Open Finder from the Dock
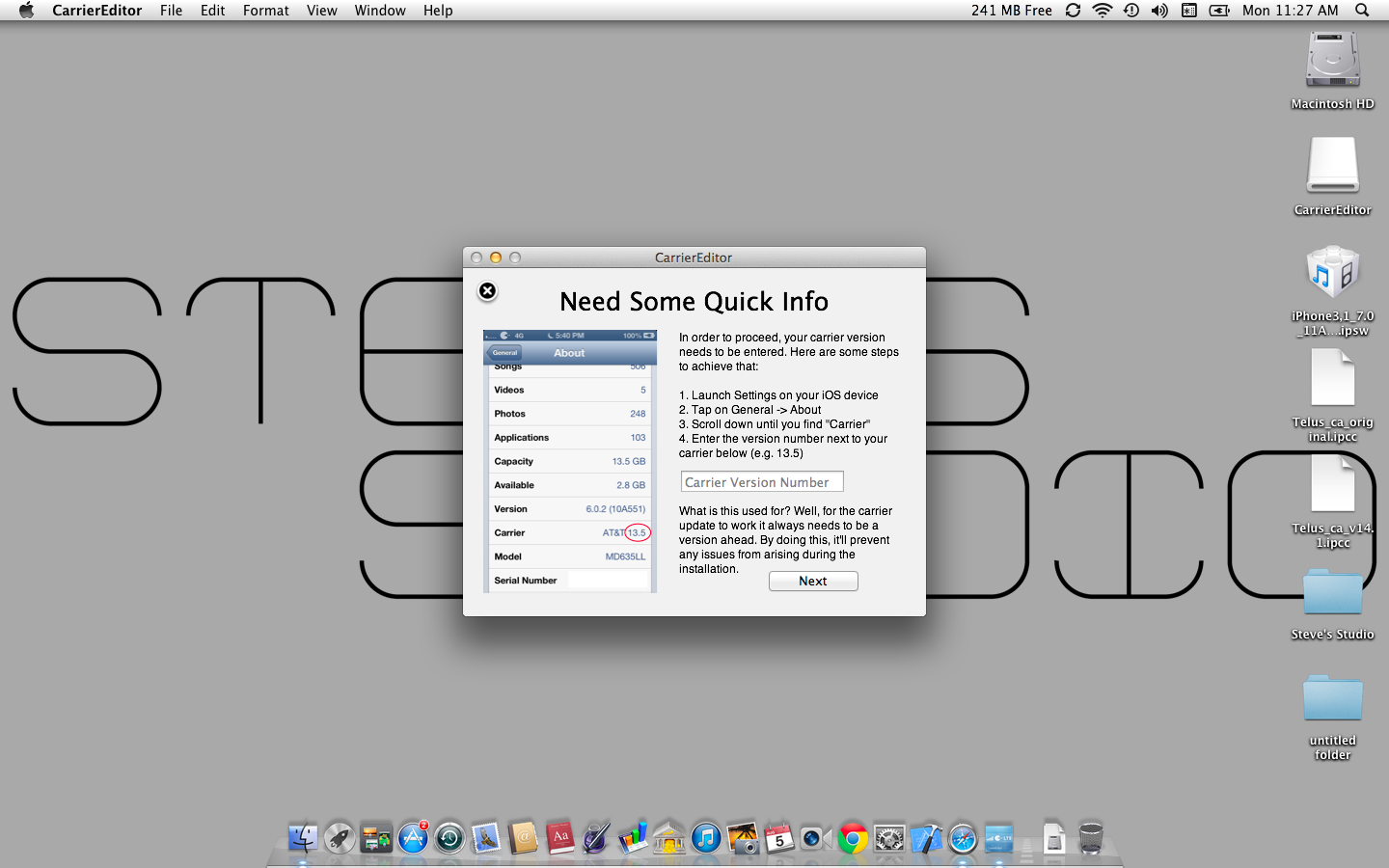The image size is (1389, 868). coord(303,838)
